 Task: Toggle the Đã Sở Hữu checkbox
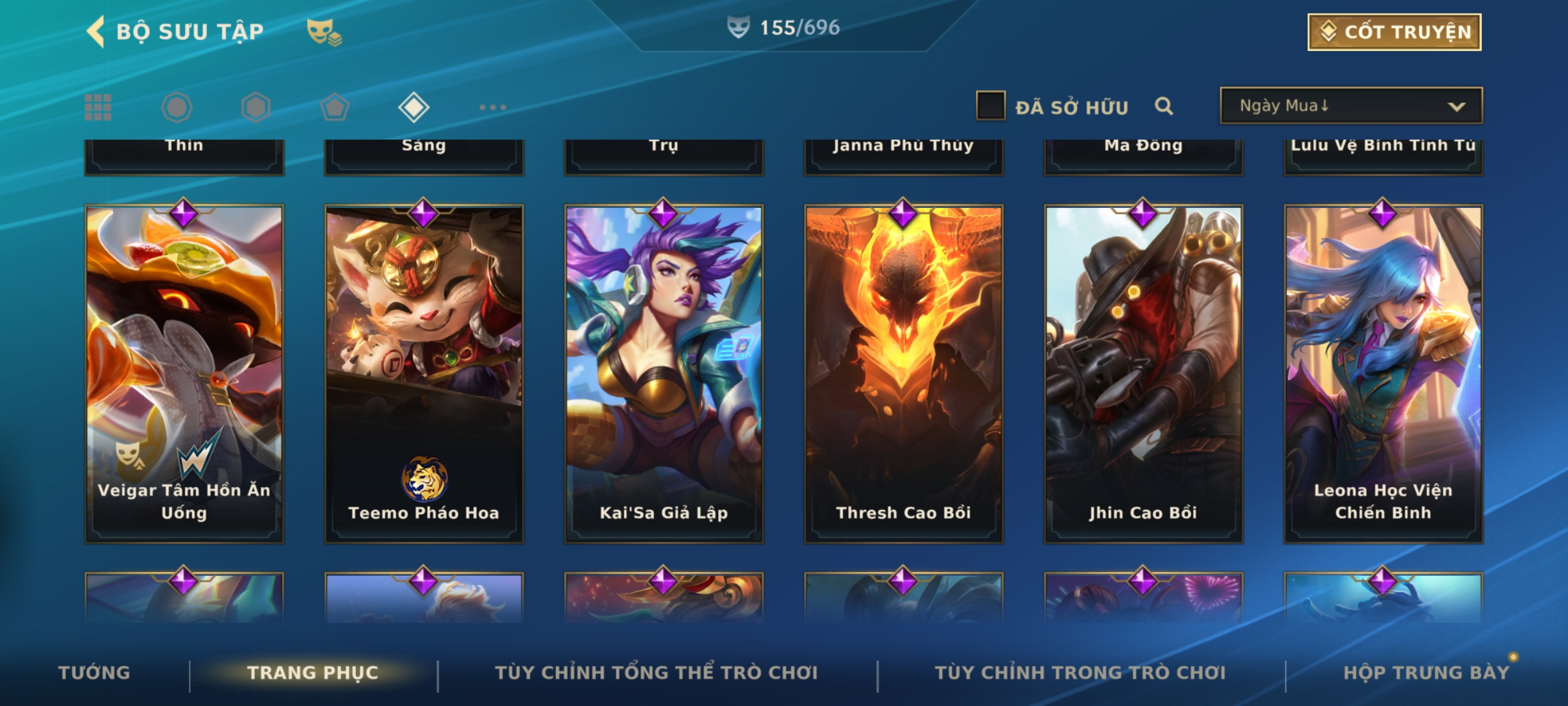tap(990, 106)
